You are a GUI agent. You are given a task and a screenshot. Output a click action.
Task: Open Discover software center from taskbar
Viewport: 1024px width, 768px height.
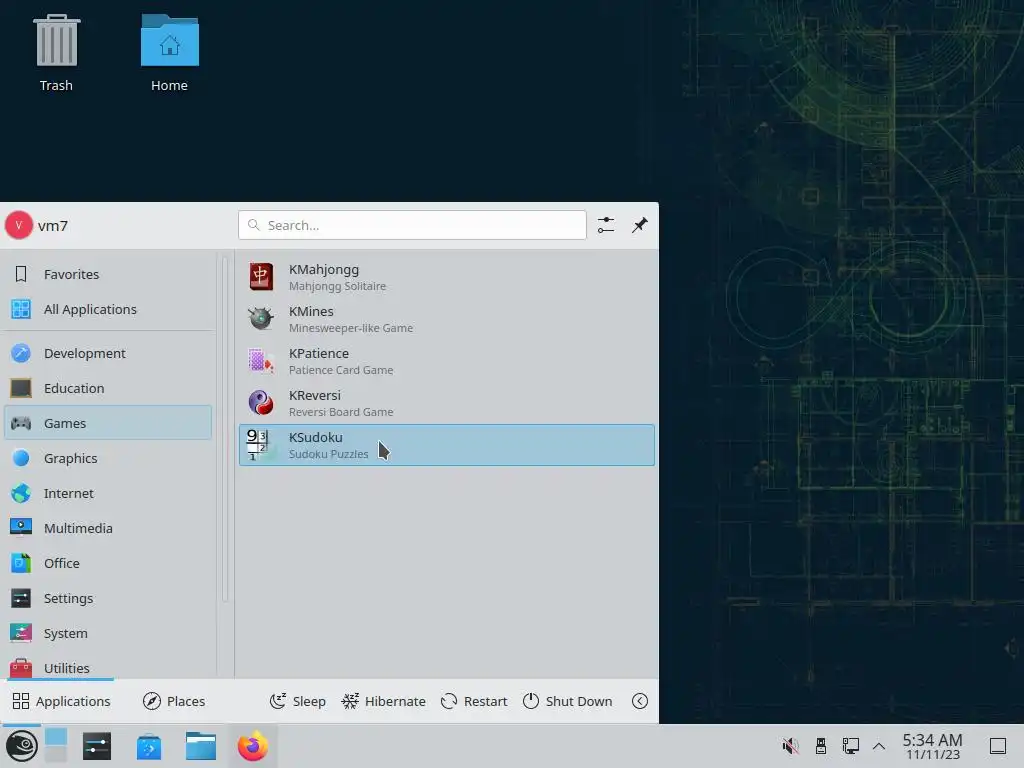pyautogui.click(x=149, y=746)
